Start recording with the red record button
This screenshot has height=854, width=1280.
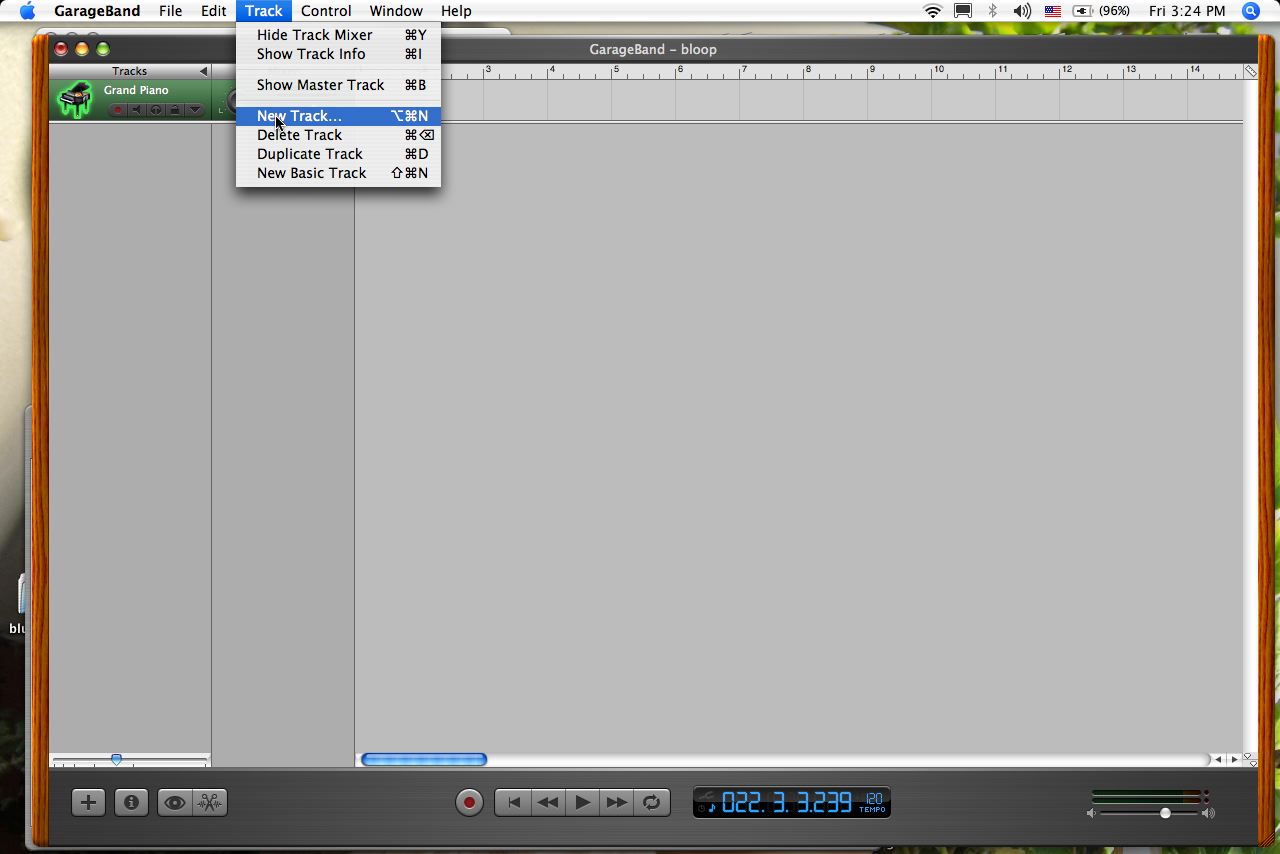tap(469, 802)
